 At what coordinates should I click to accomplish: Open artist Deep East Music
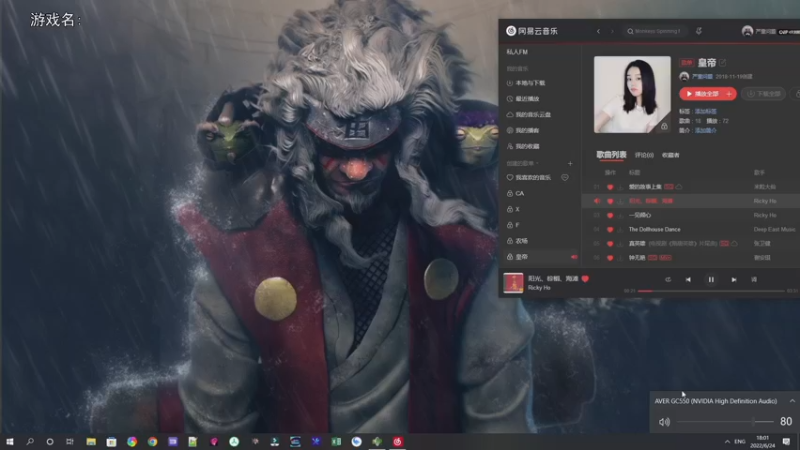pyautogui.click(x=774, y=230)
